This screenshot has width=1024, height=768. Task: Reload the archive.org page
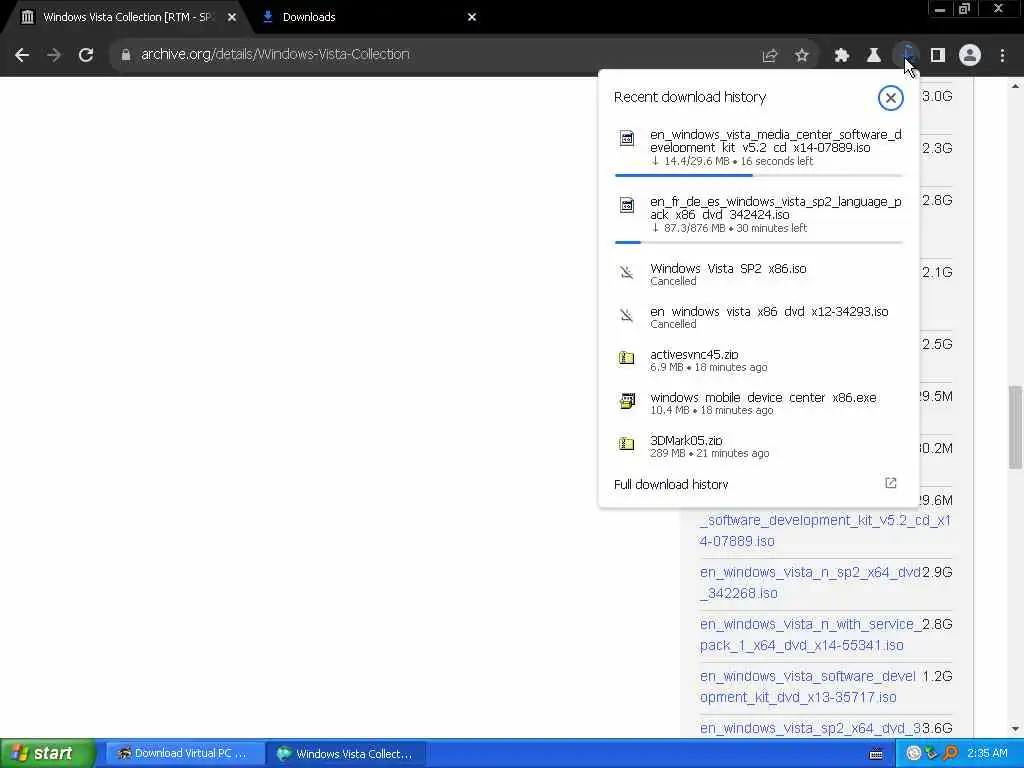[86, 55]
